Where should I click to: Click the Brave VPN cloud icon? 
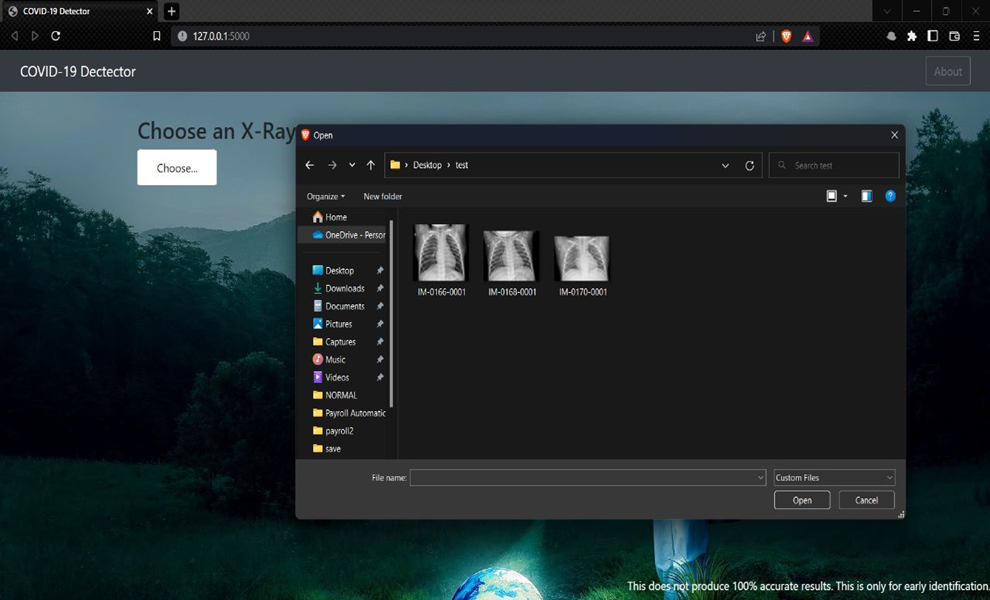click(891, 37)
